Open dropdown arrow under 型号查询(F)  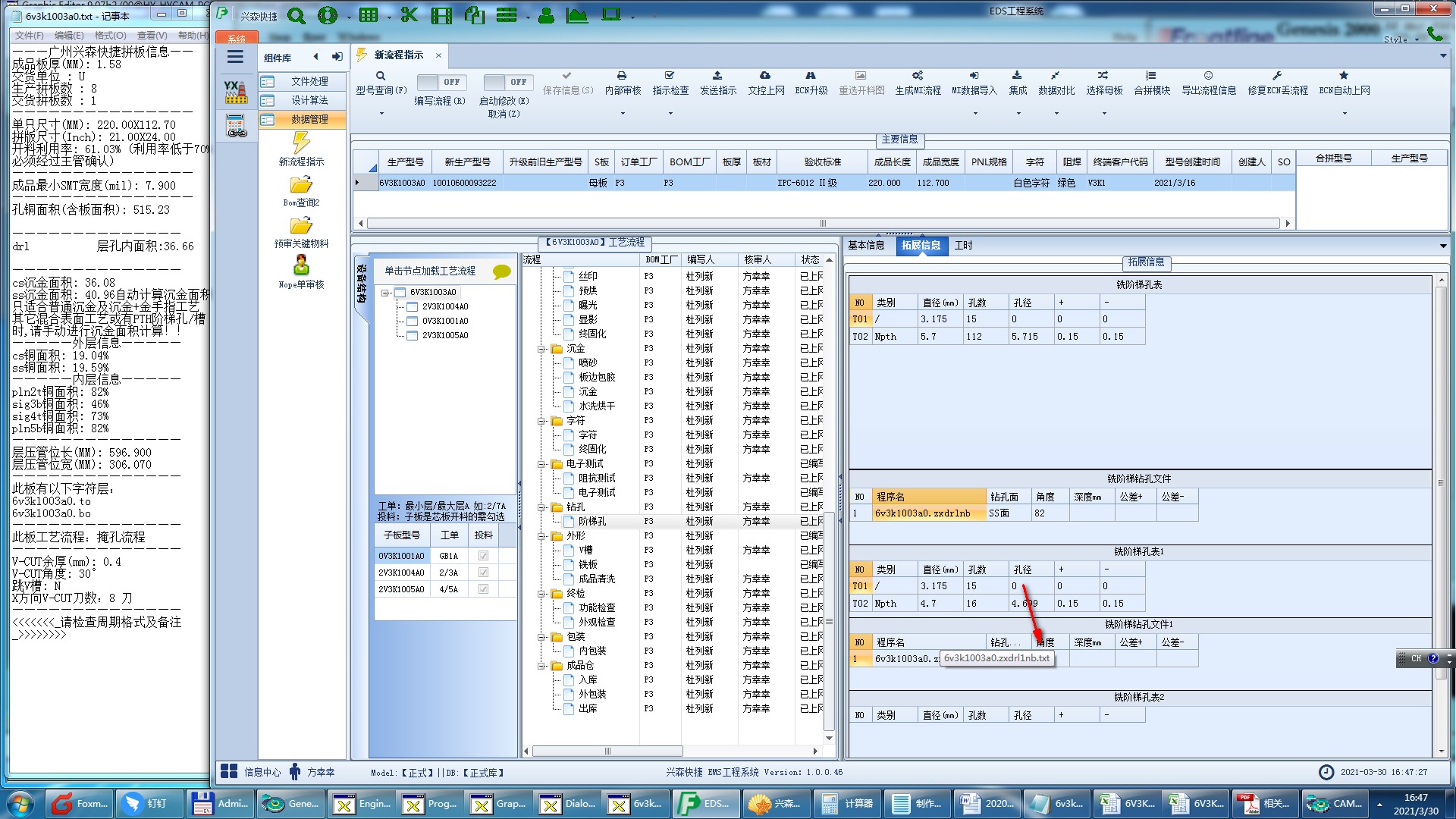click(381, 114)
